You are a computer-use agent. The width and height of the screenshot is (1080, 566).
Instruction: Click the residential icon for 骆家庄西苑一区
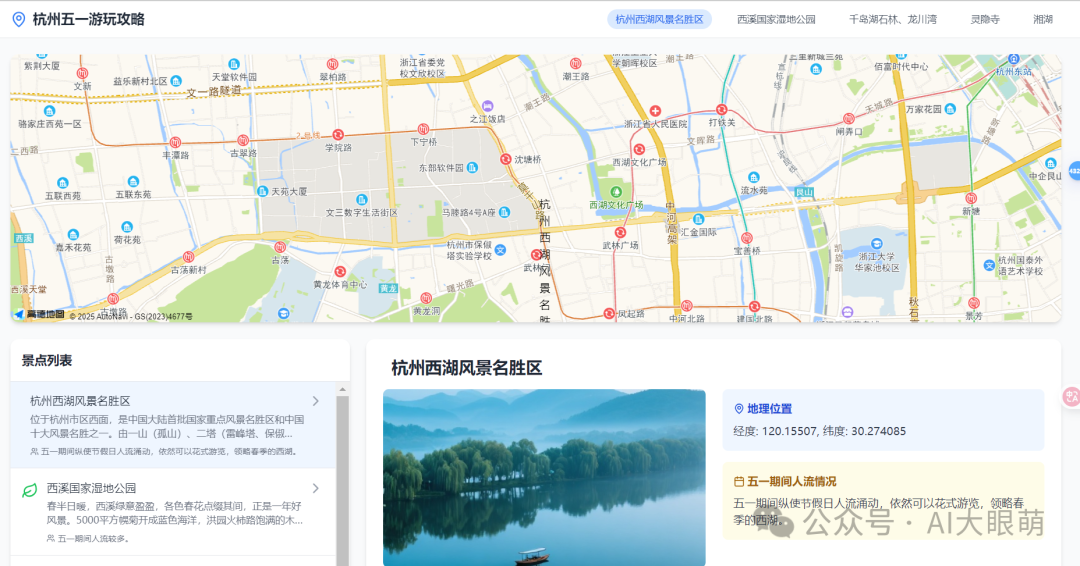(49, 111)
